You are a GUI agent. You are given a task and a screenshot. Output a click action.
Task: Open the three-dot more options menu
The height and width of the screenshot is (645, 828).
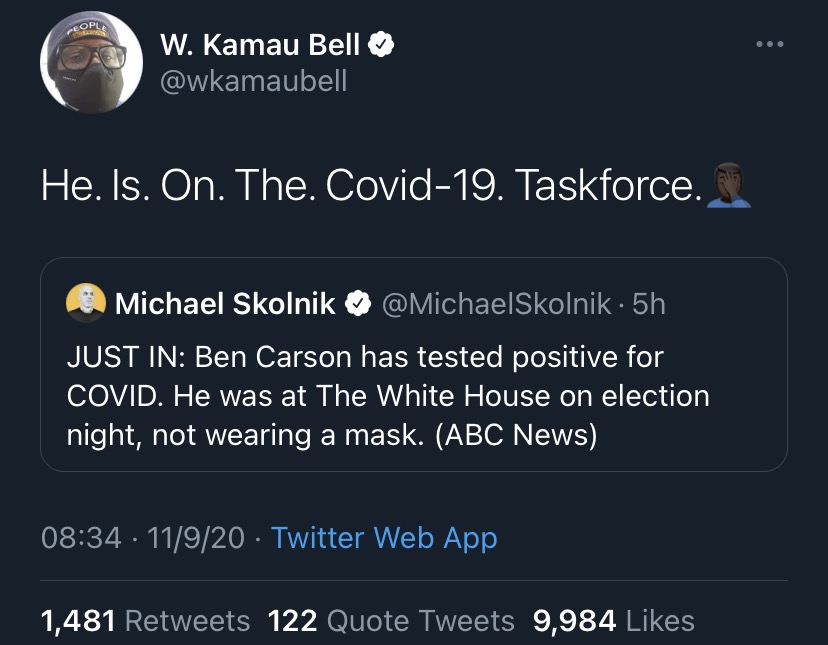(x=769, y=45)
